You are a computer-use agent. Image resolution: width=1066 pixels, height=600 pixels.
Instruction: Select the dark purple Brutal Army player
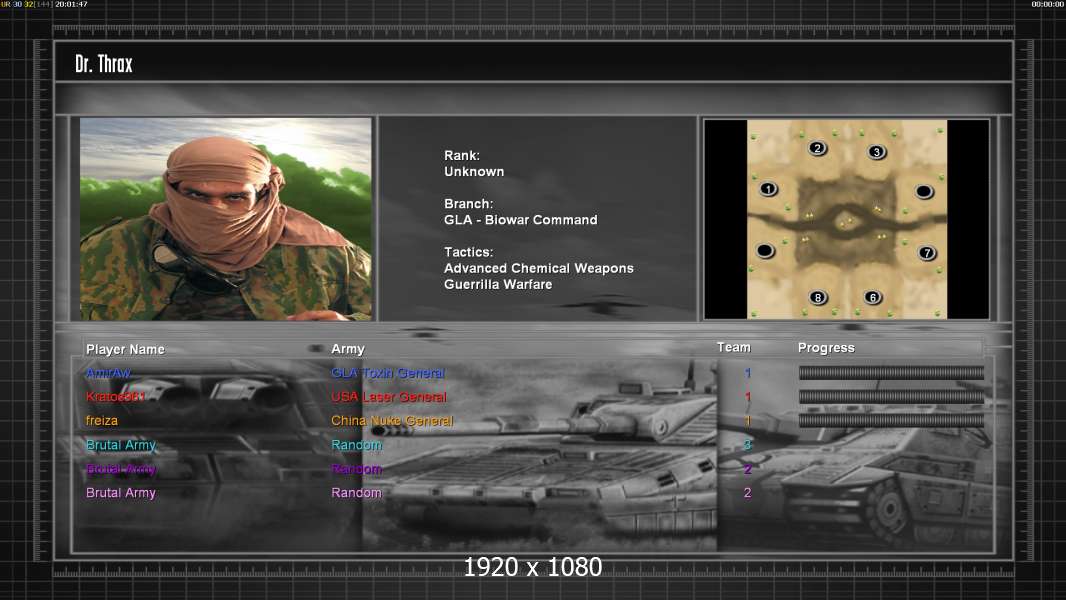pyautogui.click(x=121, y=469)
